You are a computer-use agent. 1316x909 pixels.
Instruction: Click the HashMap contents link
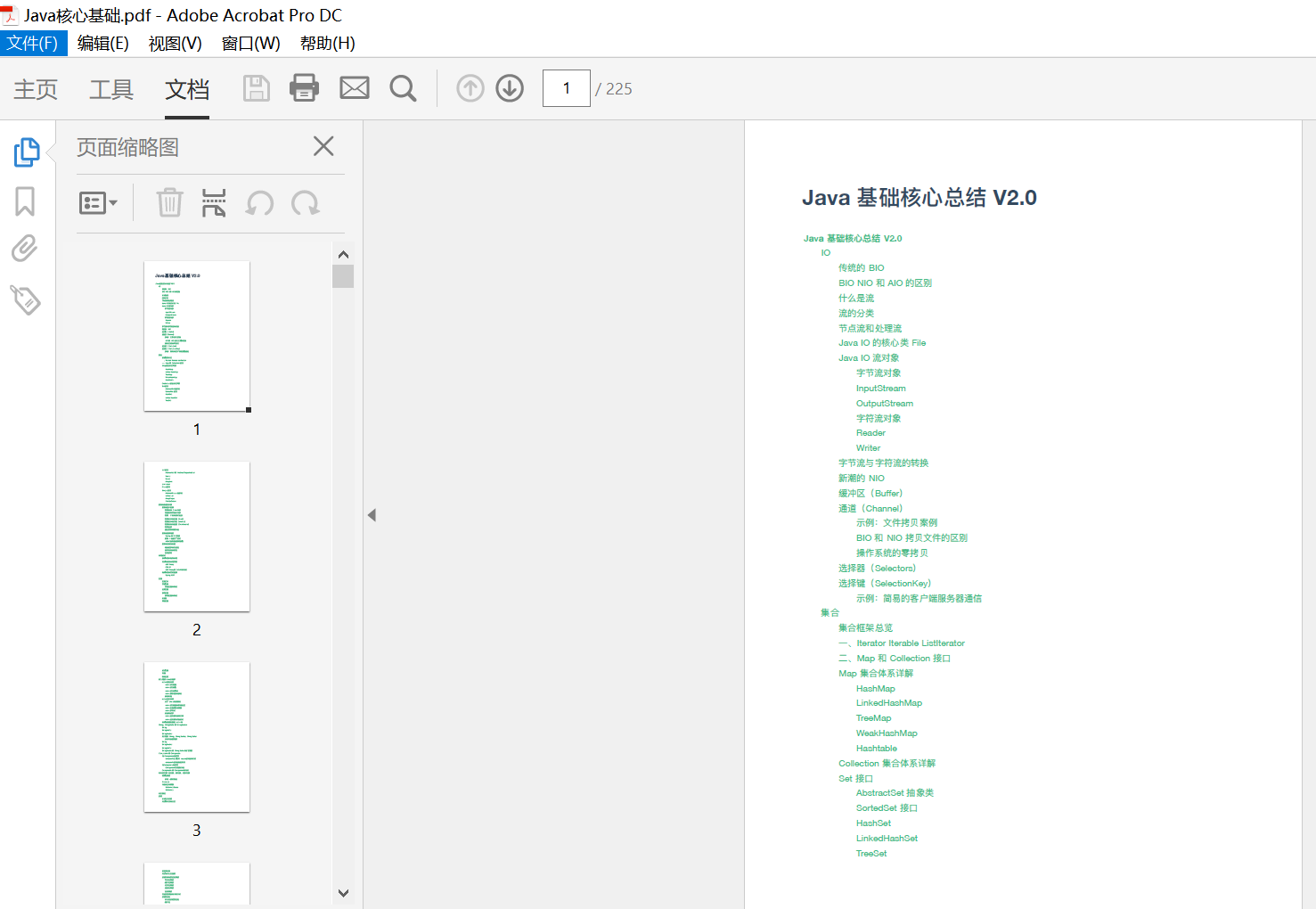coord(876,688)
